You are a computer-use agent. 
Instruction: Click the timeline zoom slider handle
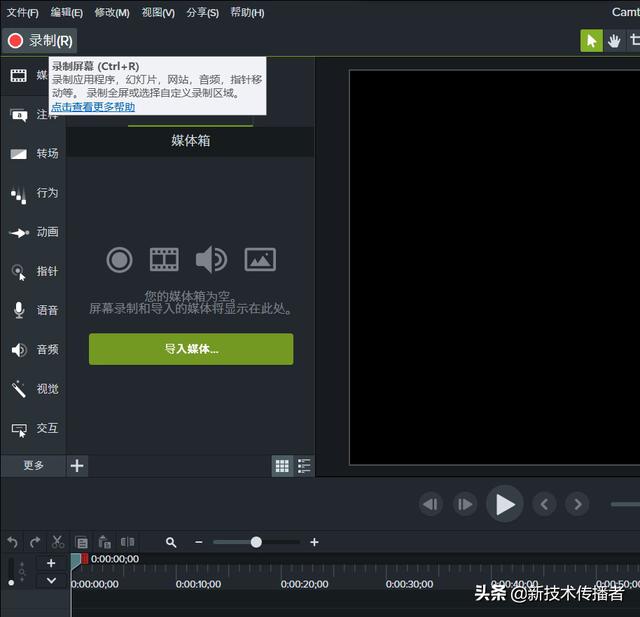(x=256, y=542)
